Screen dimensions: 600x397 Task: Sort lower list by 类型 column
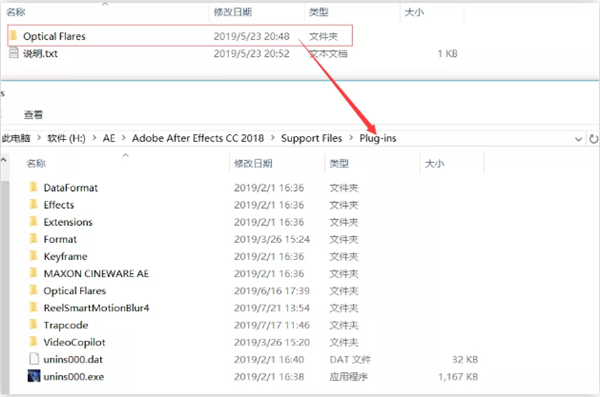pyautogui.click(x=339, y=163)
